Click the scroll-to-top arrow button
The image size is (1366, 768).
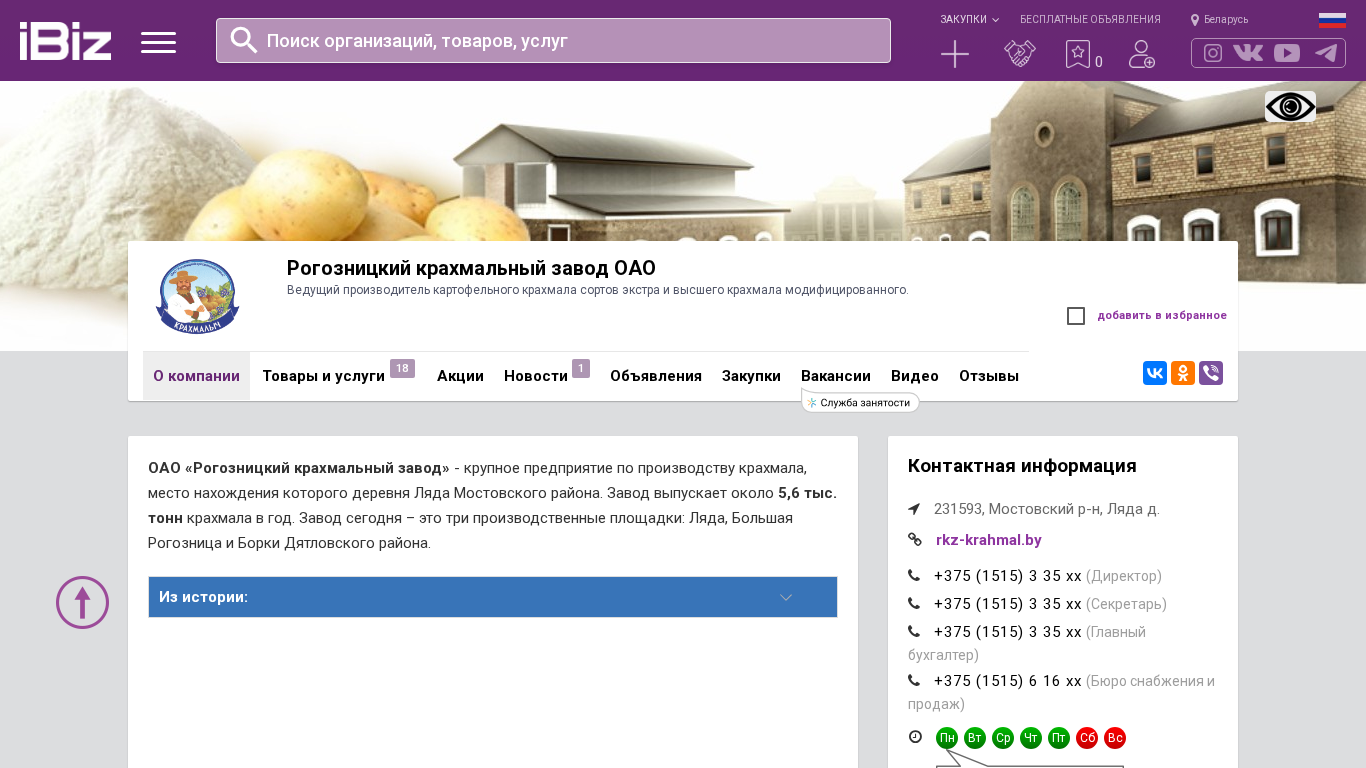[82, 602]
